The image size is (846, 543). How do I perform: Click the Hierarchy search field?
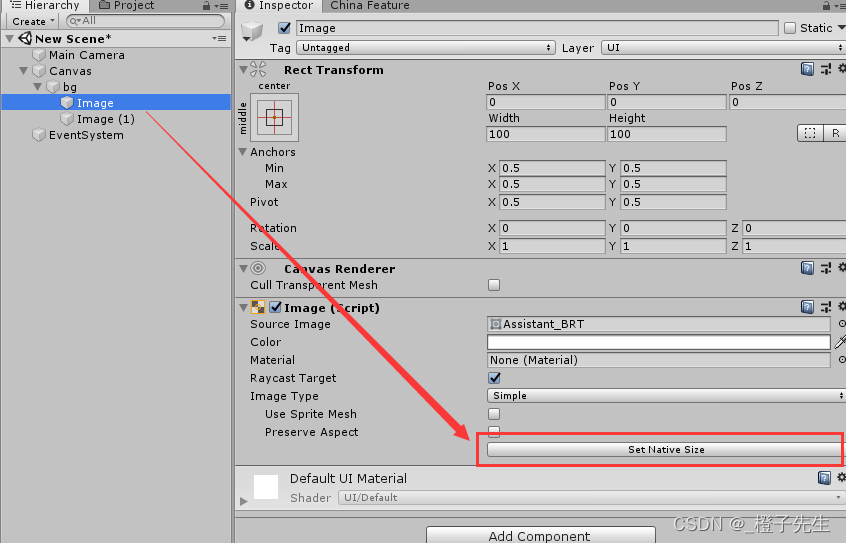click(145, 21)
